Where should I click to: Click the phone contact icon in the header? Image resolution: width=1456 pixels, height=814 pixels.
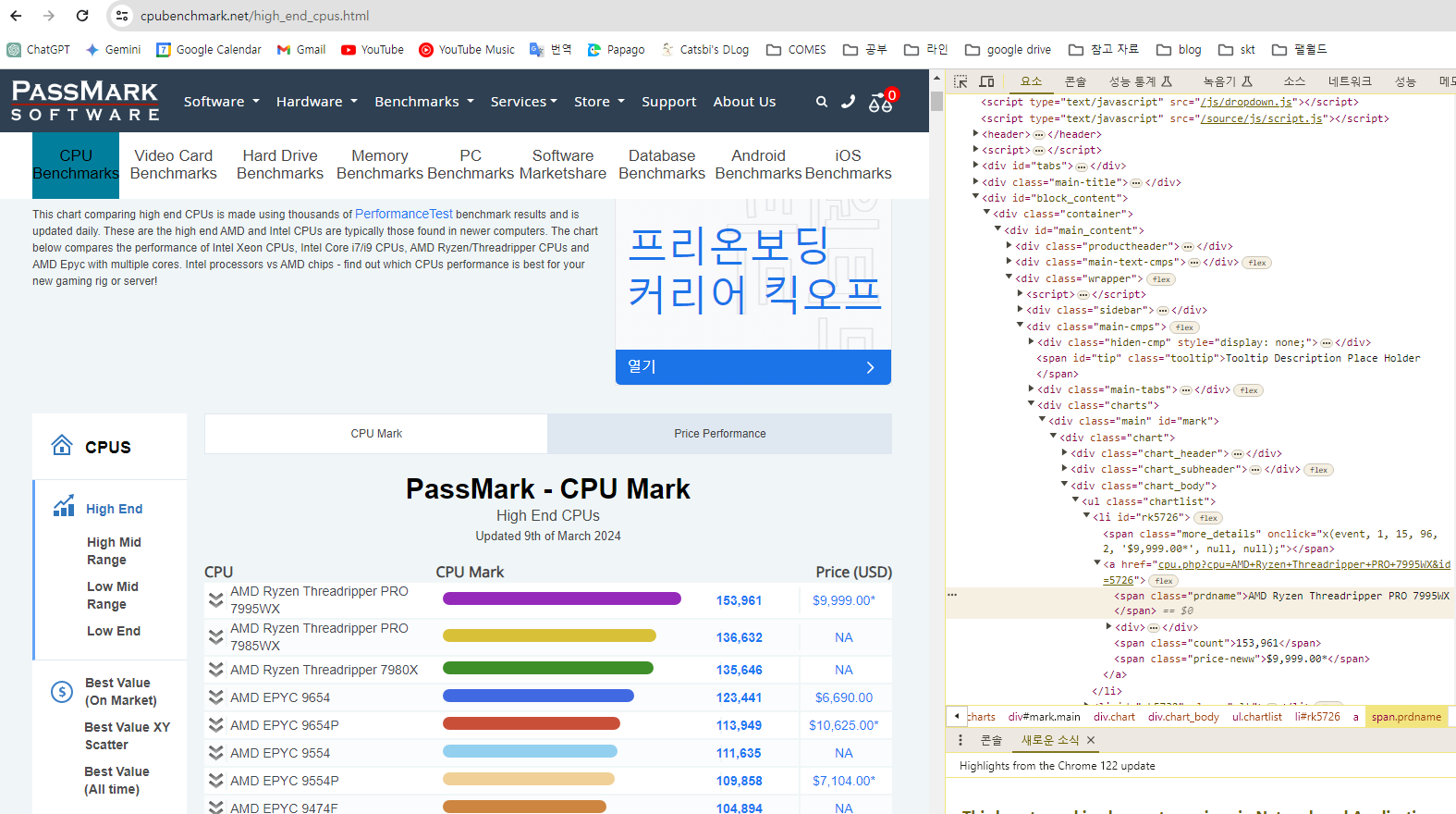(848, 102)
